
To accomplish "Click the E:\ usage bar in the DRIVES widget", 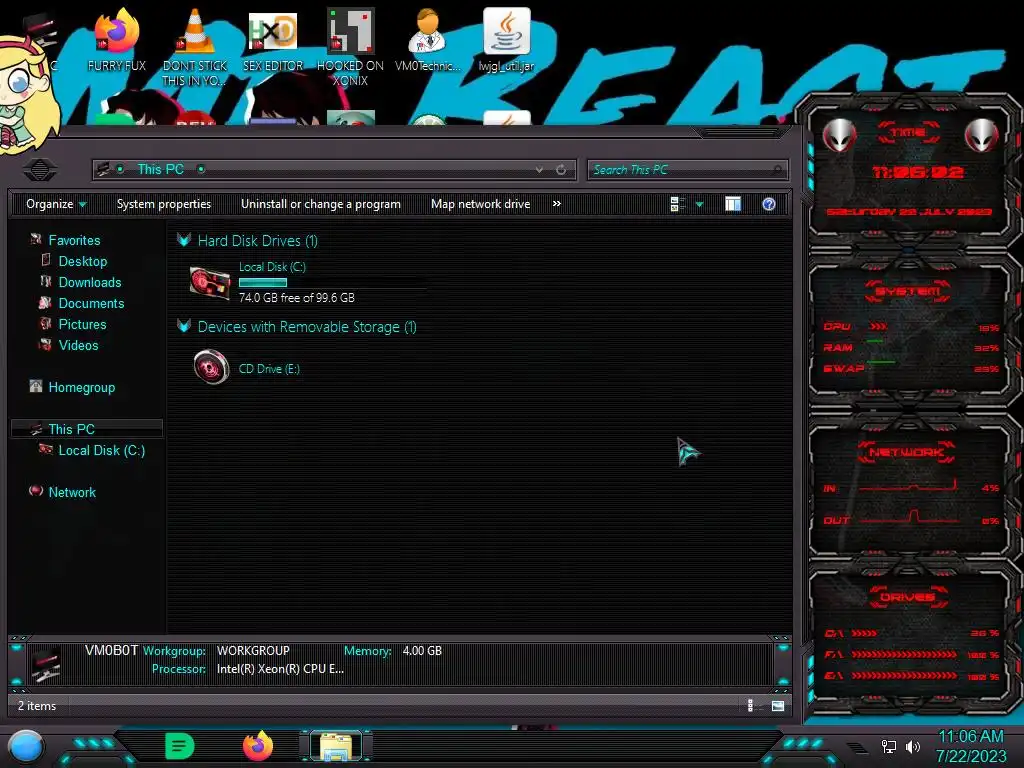I will coord(904,675).
